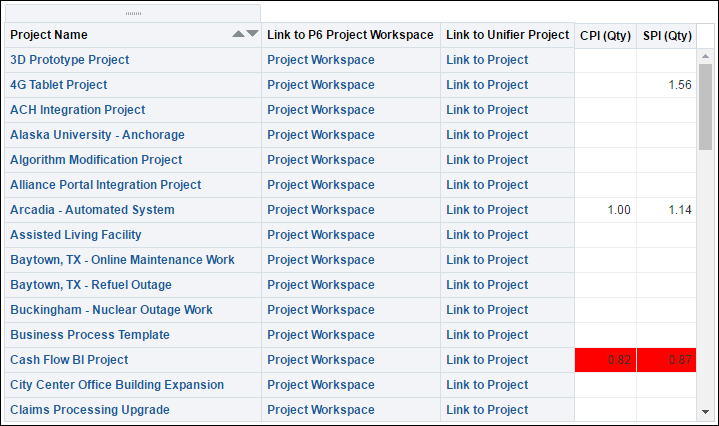Follow Link to Project for Claims Processing Upgrade
Viewport: 719px width, 426px height.
tap(487, 410)
